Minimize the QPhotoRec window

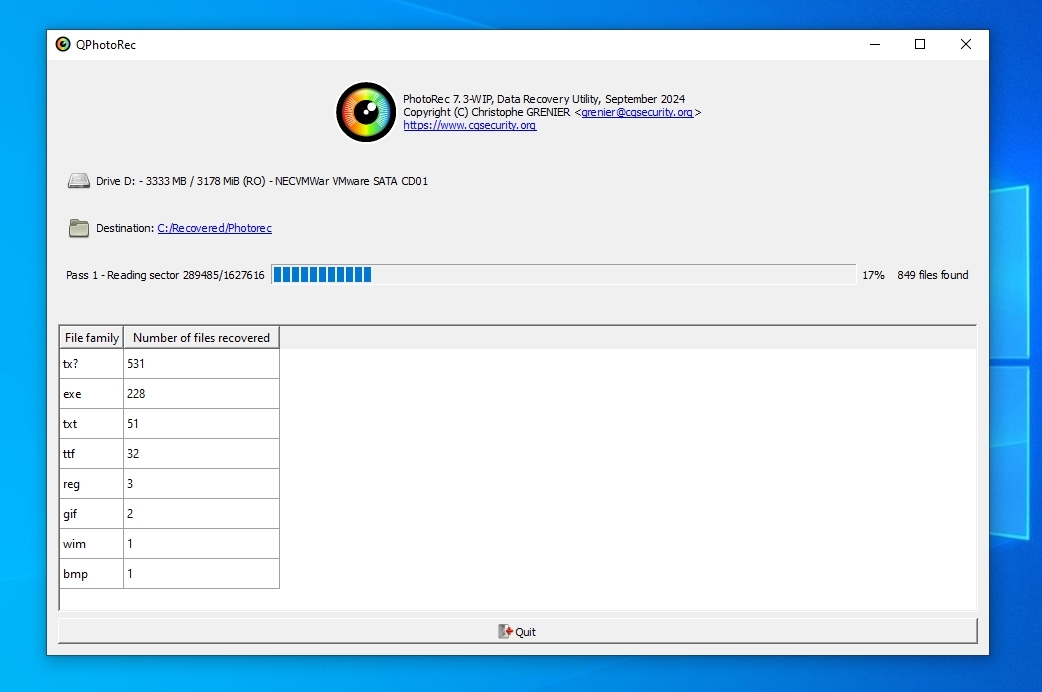click(875, 45)
